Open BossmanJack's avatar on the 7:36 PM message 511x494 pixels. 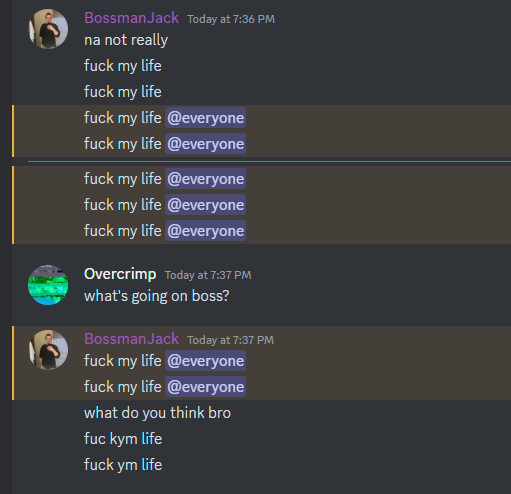48,29
